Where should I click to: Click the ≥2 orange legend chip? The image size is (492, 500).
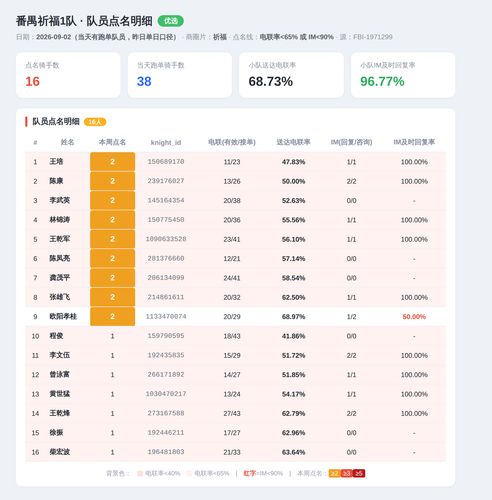pos(334,473)
